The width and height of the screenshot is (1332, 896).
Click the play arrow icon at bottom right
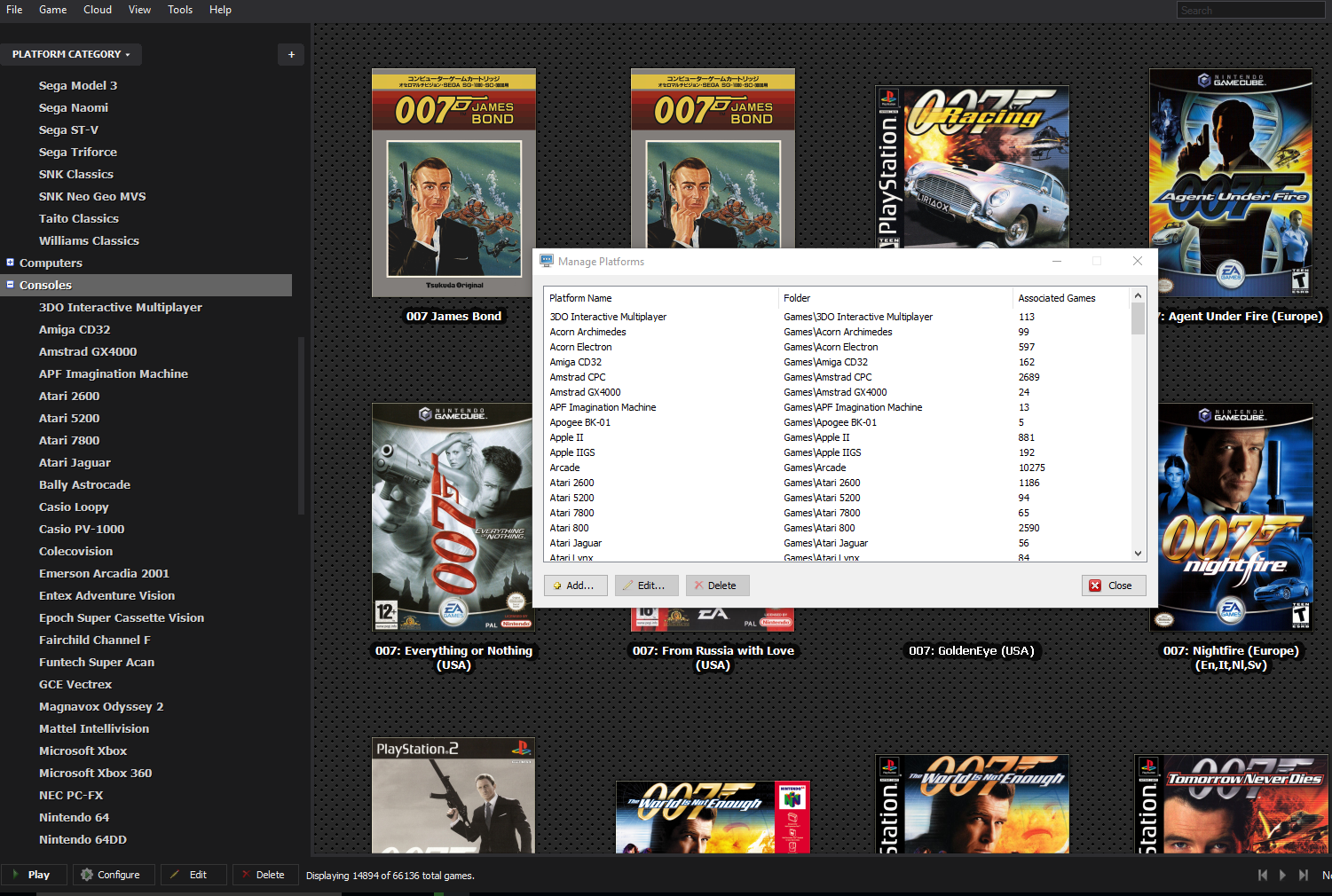[x=1282, y=875]
